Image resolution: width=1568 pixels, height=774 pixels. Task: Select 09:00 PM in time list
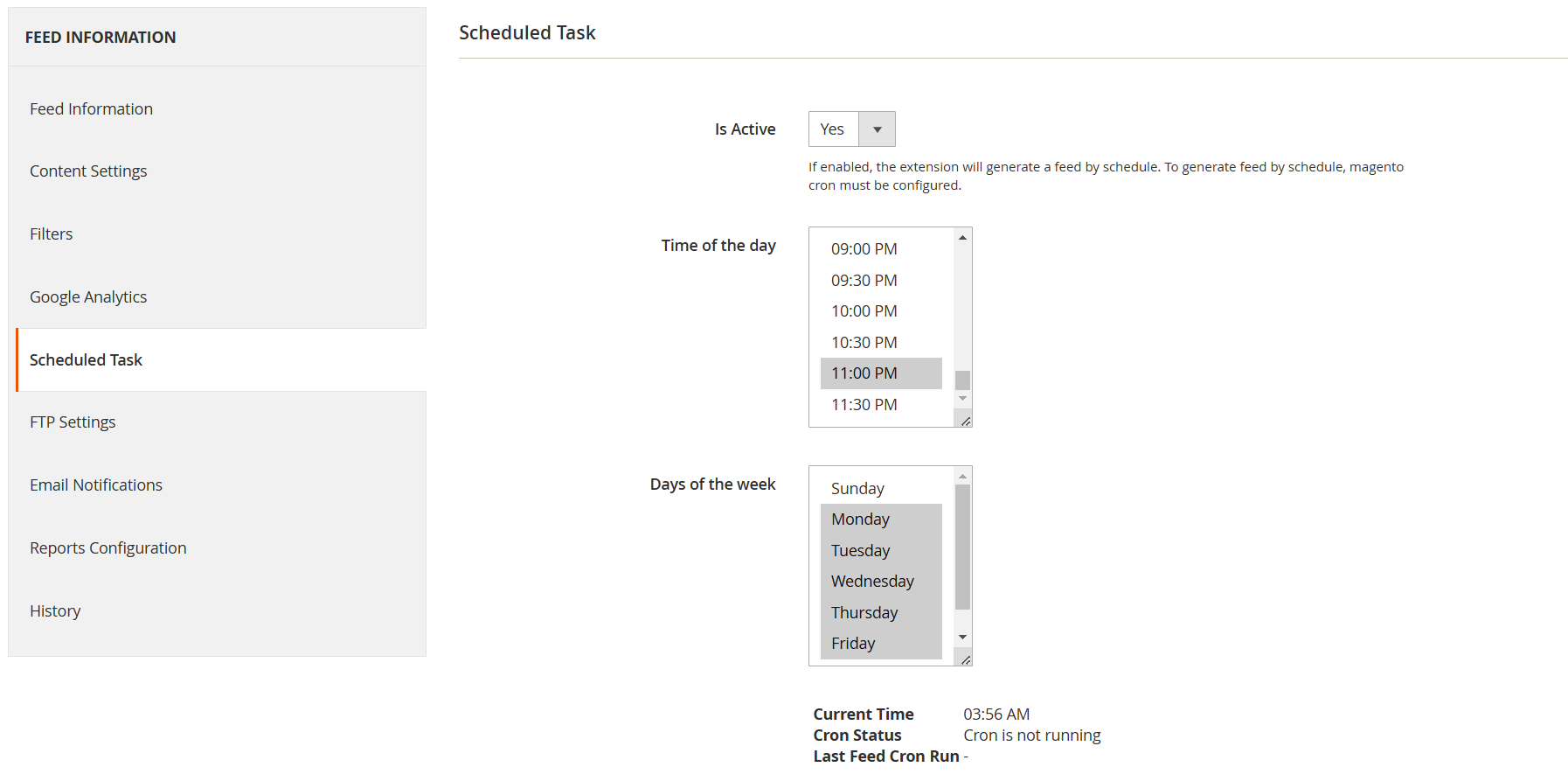tap(864, 249)
